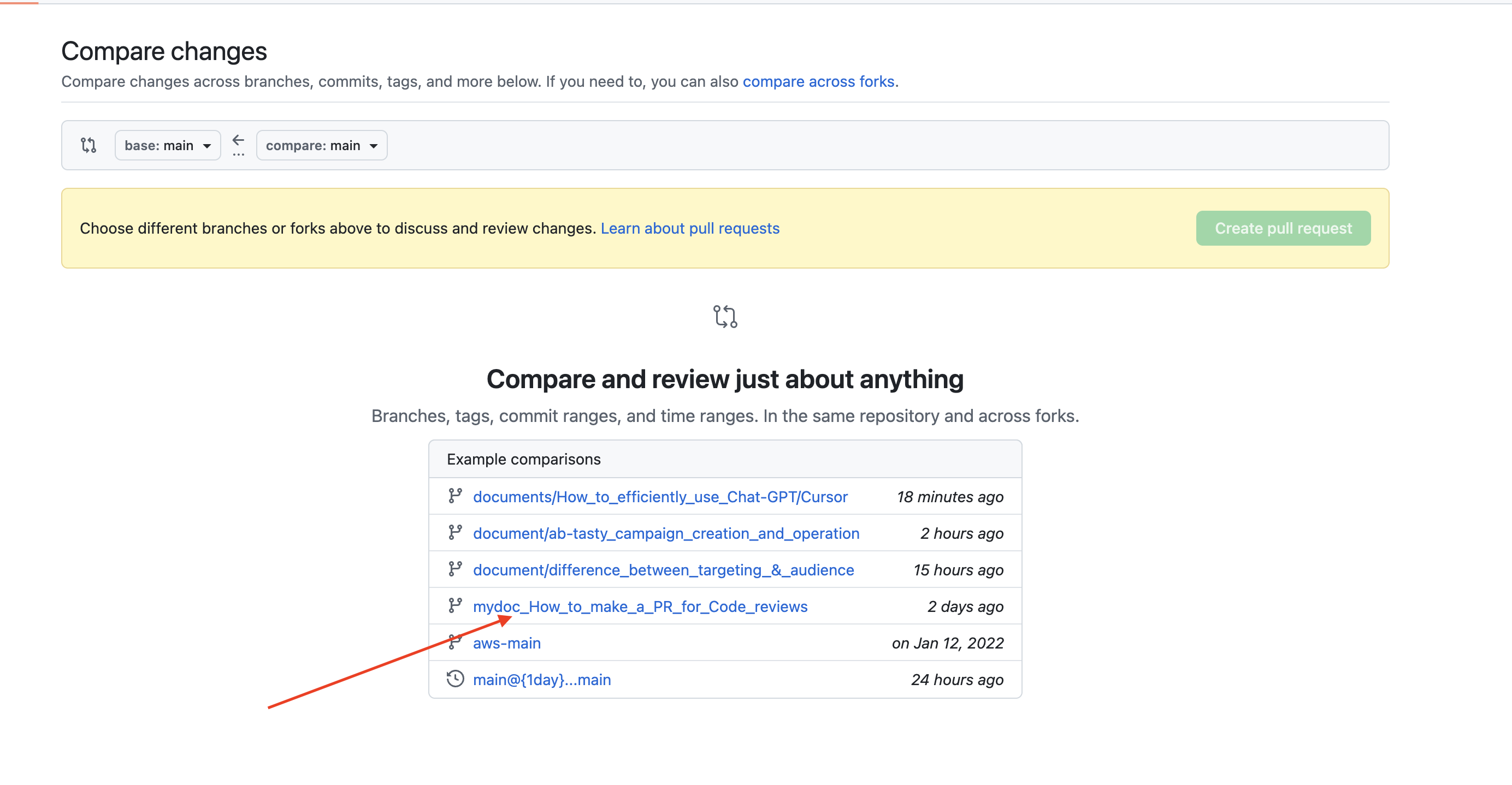The width and height of the screenshot is (1512, 785).
Task: Open the compare: main branch dropdown
Action: 321,146
